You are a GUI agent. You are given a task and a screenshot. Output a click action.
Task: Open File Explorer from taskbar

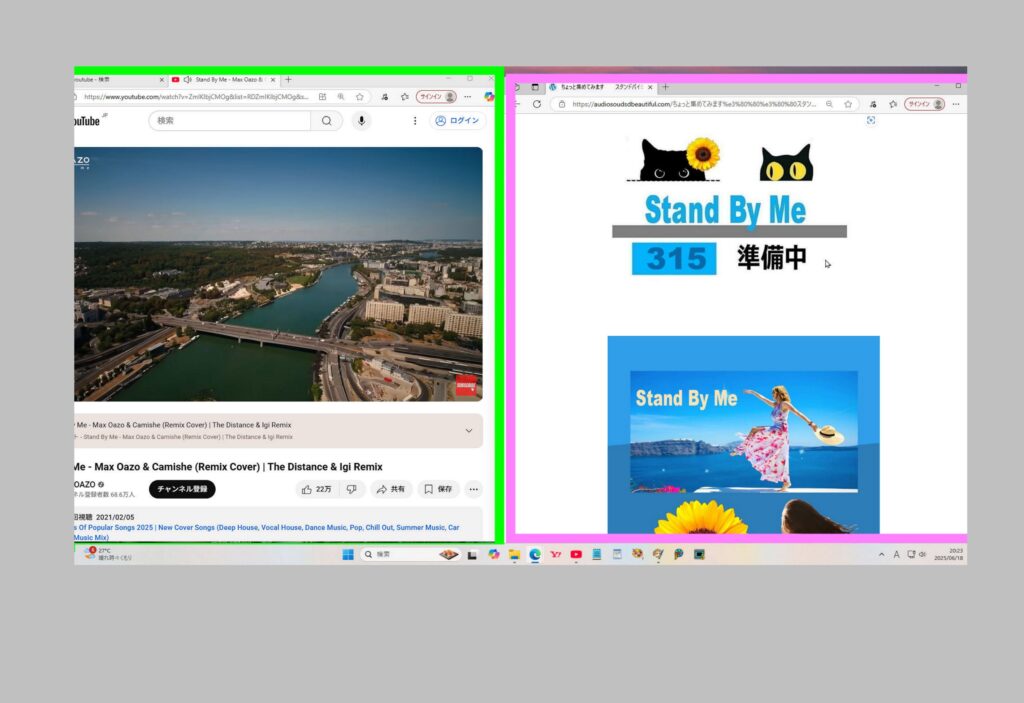515,555
